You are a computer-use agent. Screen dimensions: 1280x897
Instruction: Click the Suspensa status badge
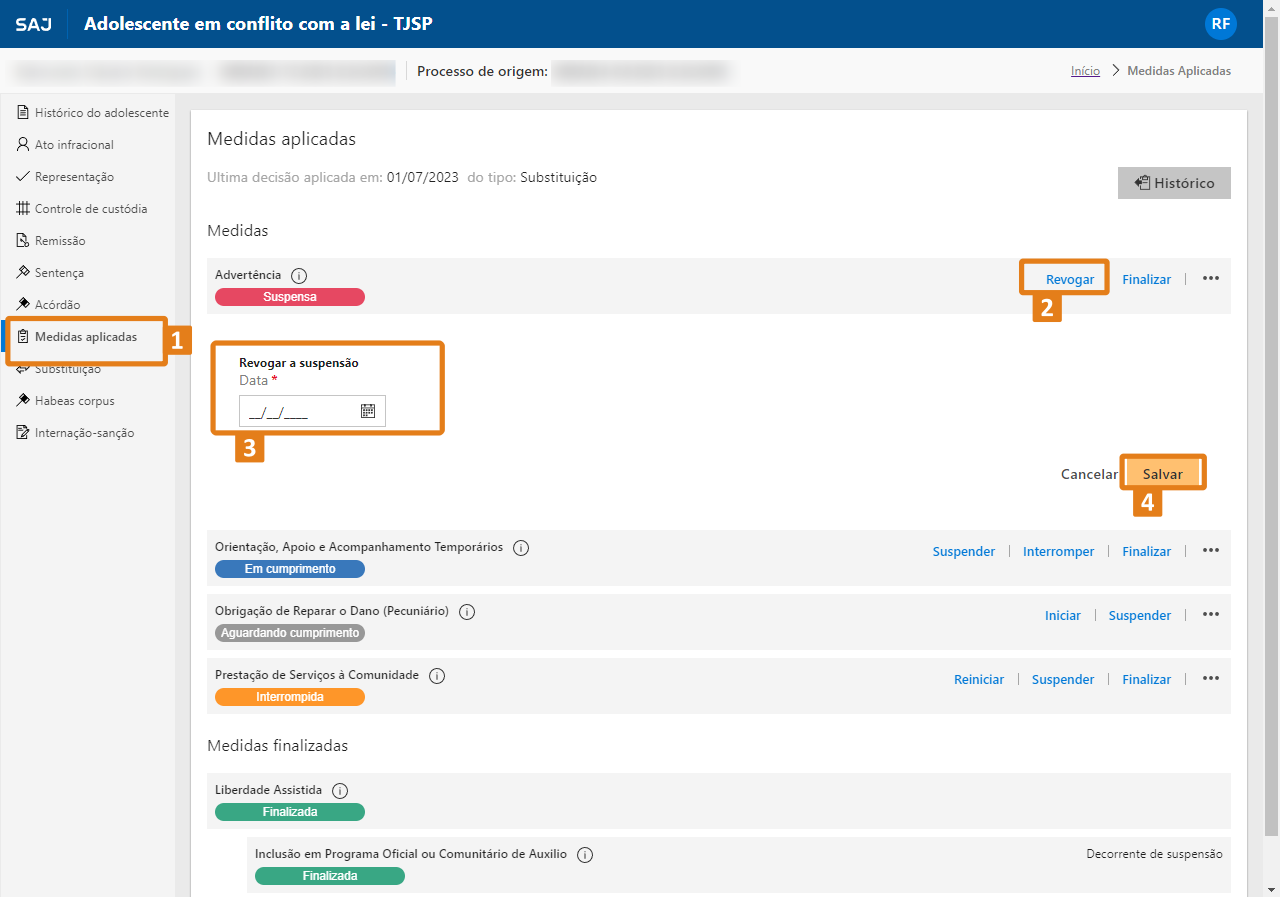(290, 297)
